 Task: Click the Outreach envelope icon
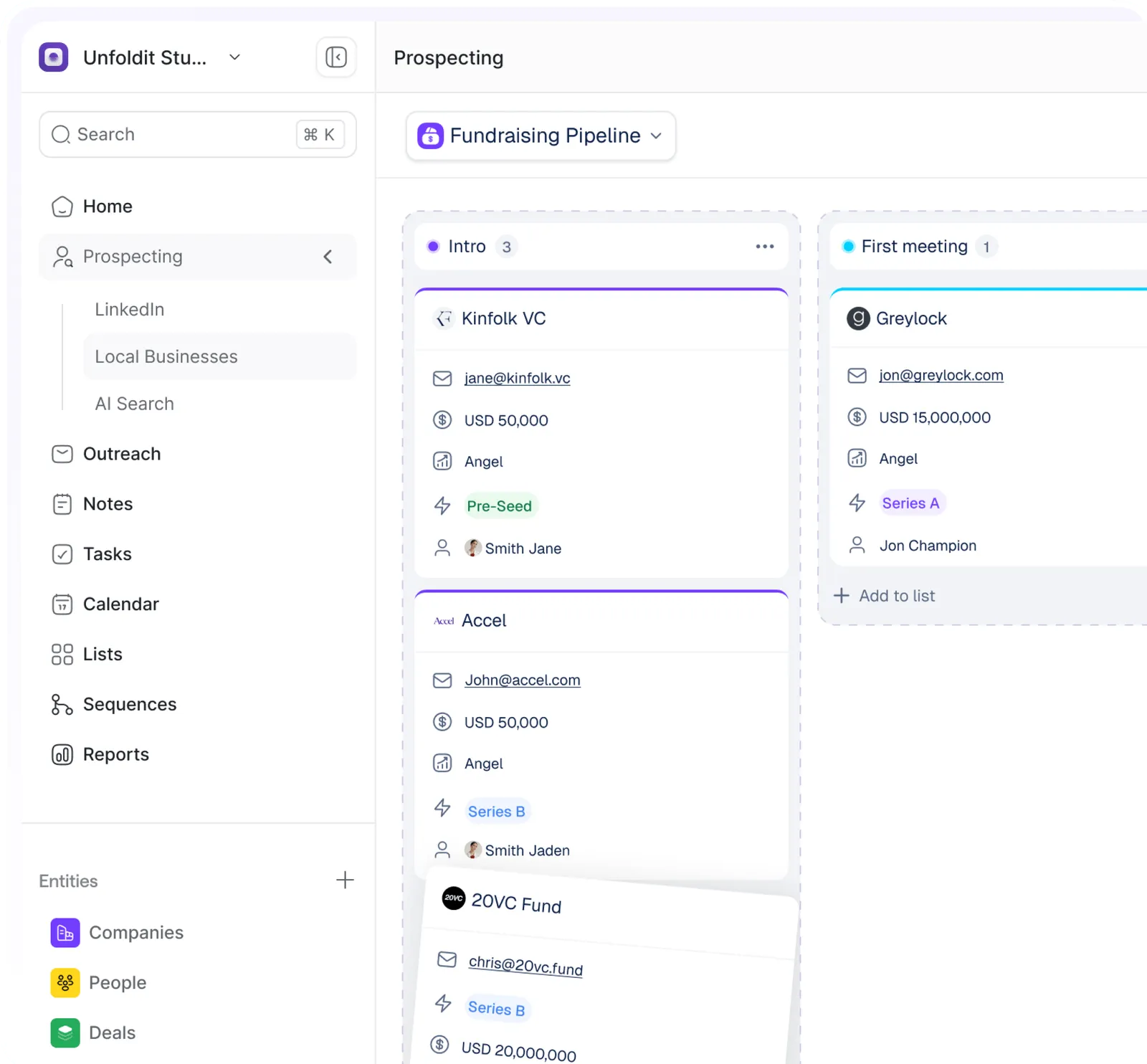(62, 454)
